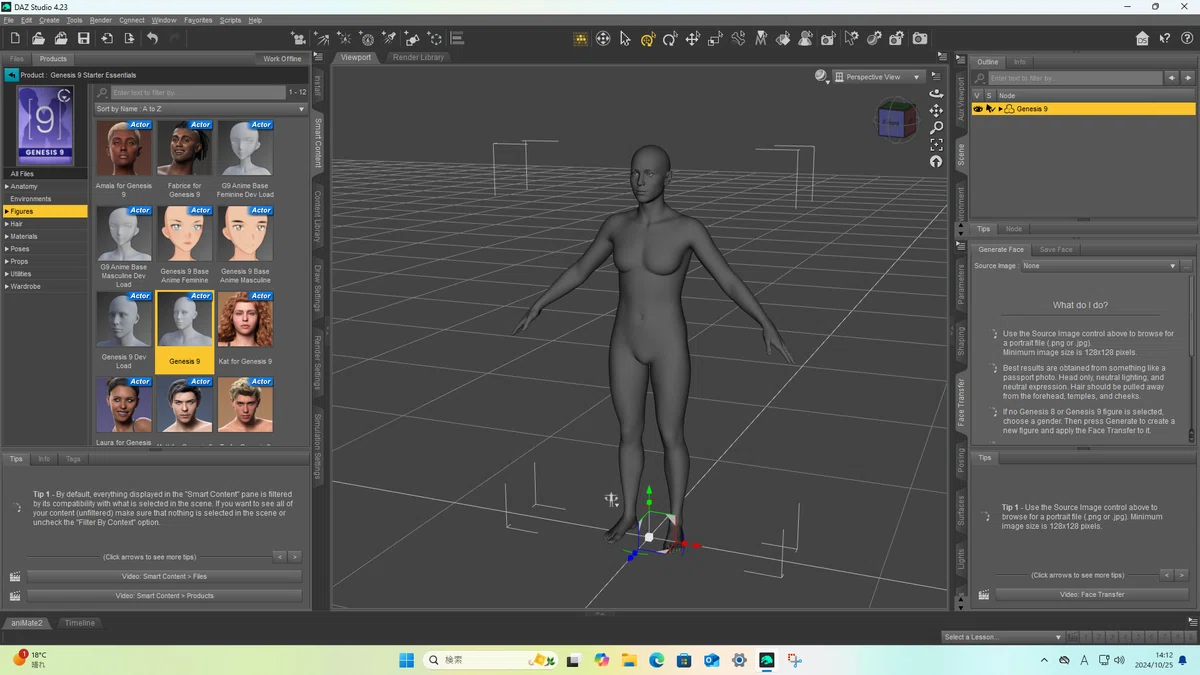Go back using the teal Product arrow

coord(11,75)
